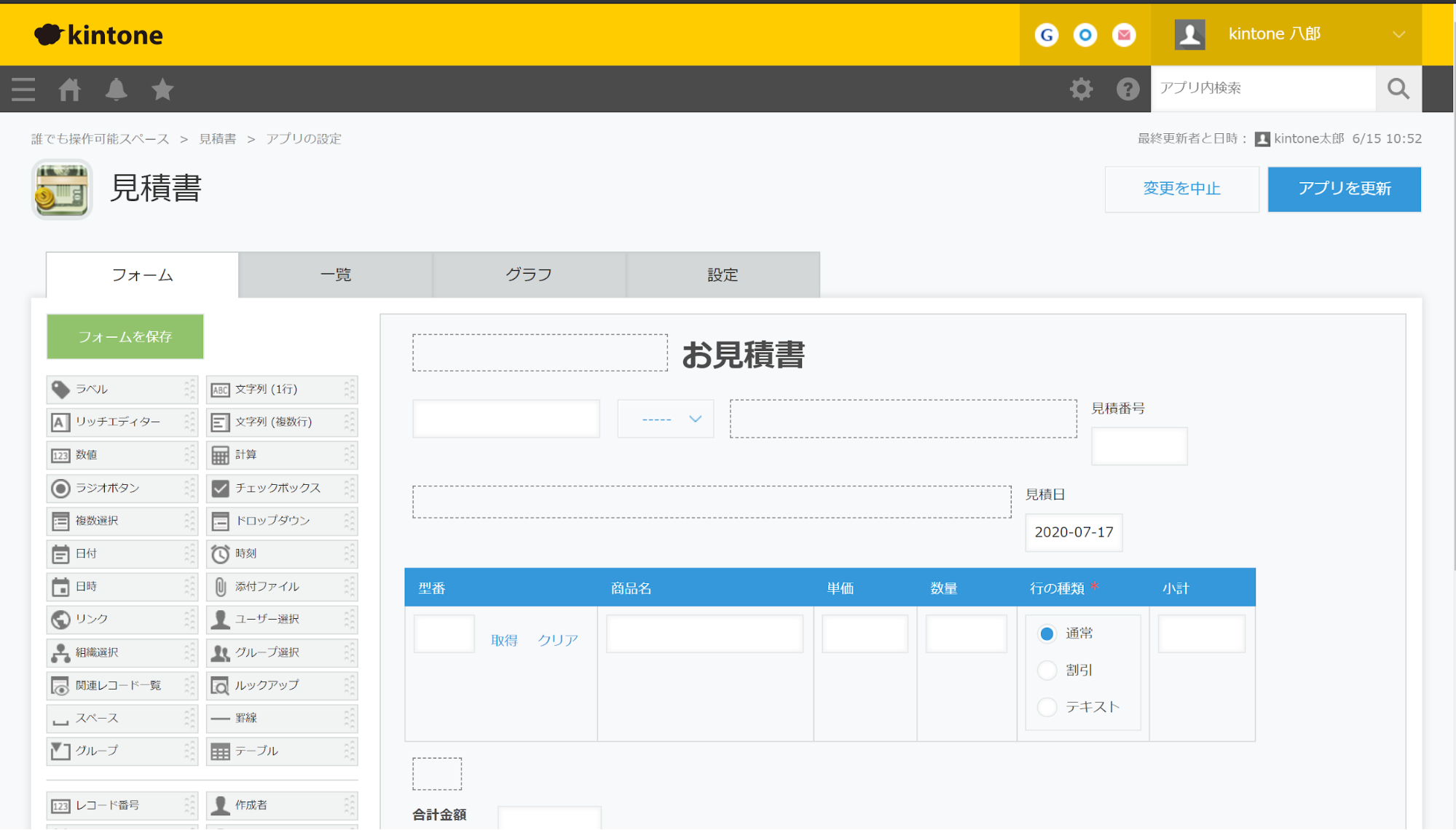Image resolution: width=1456 pixels, height=830 pixels.
Task: Select the 時刻 field part
Action: click(x=282, y=554)
